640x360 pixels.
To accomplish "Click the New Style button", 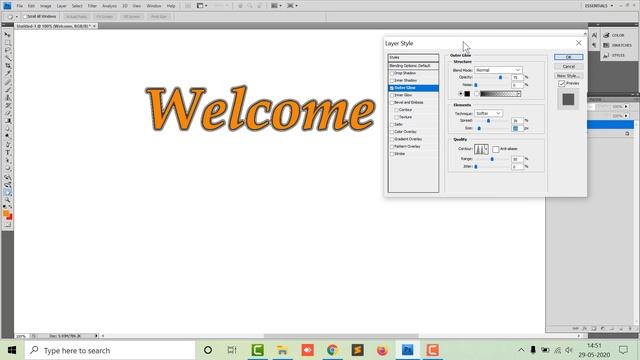I will (x=569, y=76).
